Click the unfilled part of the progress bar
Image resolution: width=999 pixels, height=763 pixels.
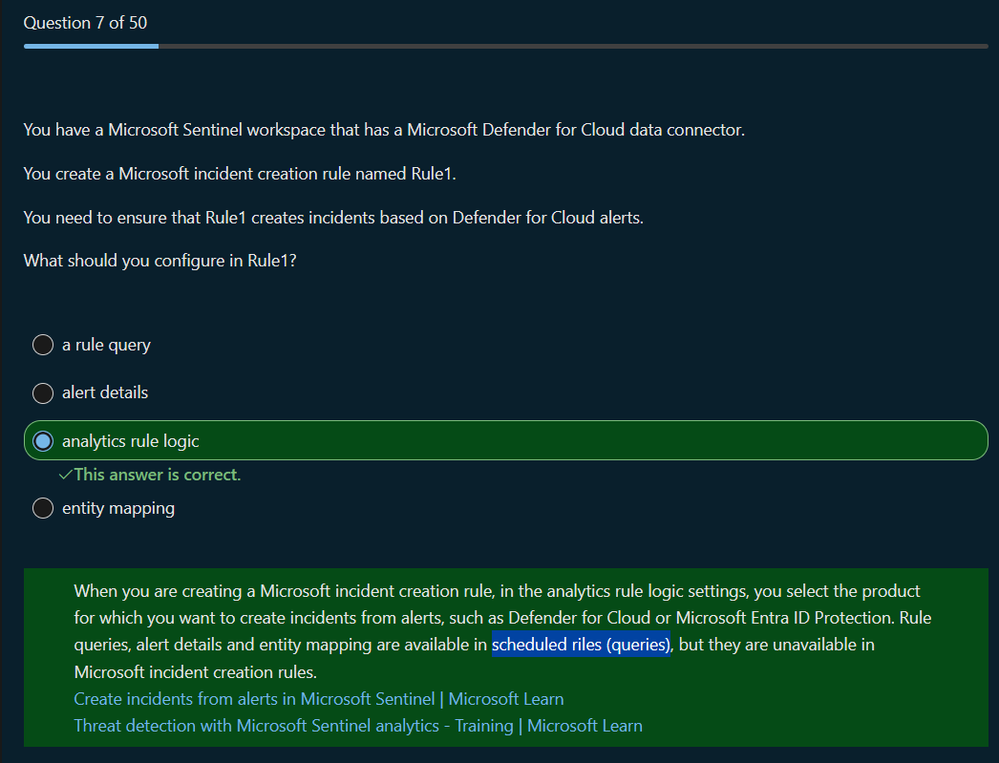570,46
